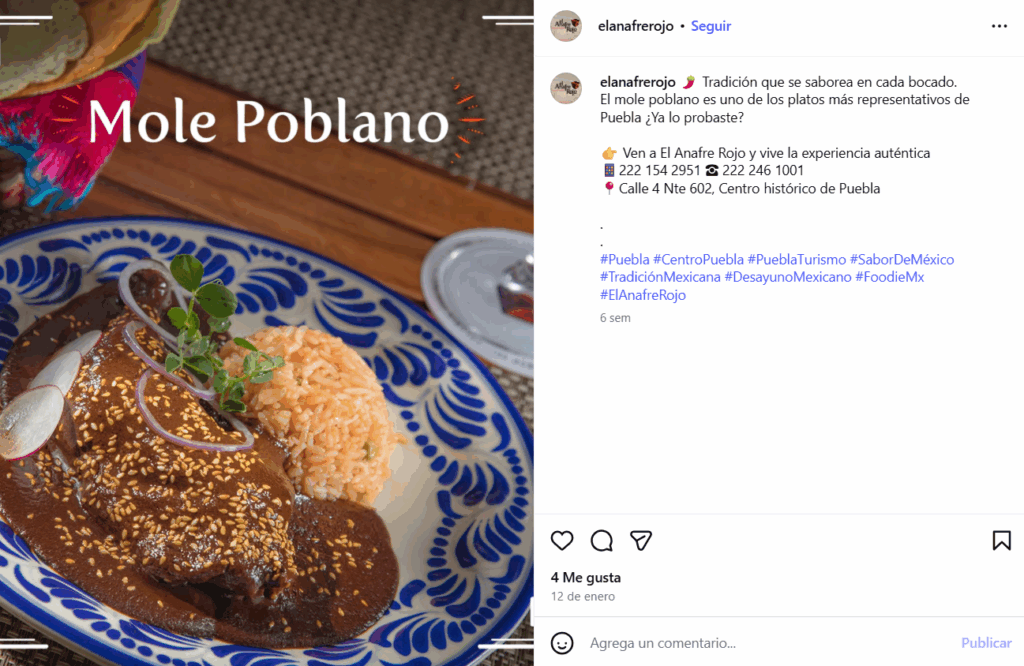Open the #SaborDeMéxico hashtag
Image resolution: width=1024 pixels, height=666 pixels.
click(902, 259)
